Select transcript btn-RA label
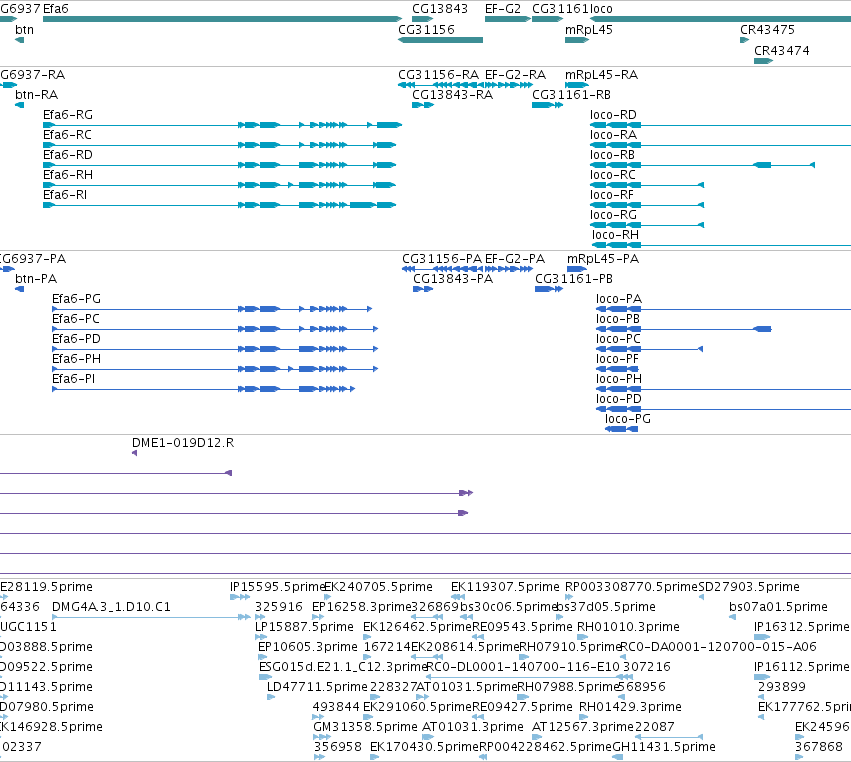 [x=36, y=95]
